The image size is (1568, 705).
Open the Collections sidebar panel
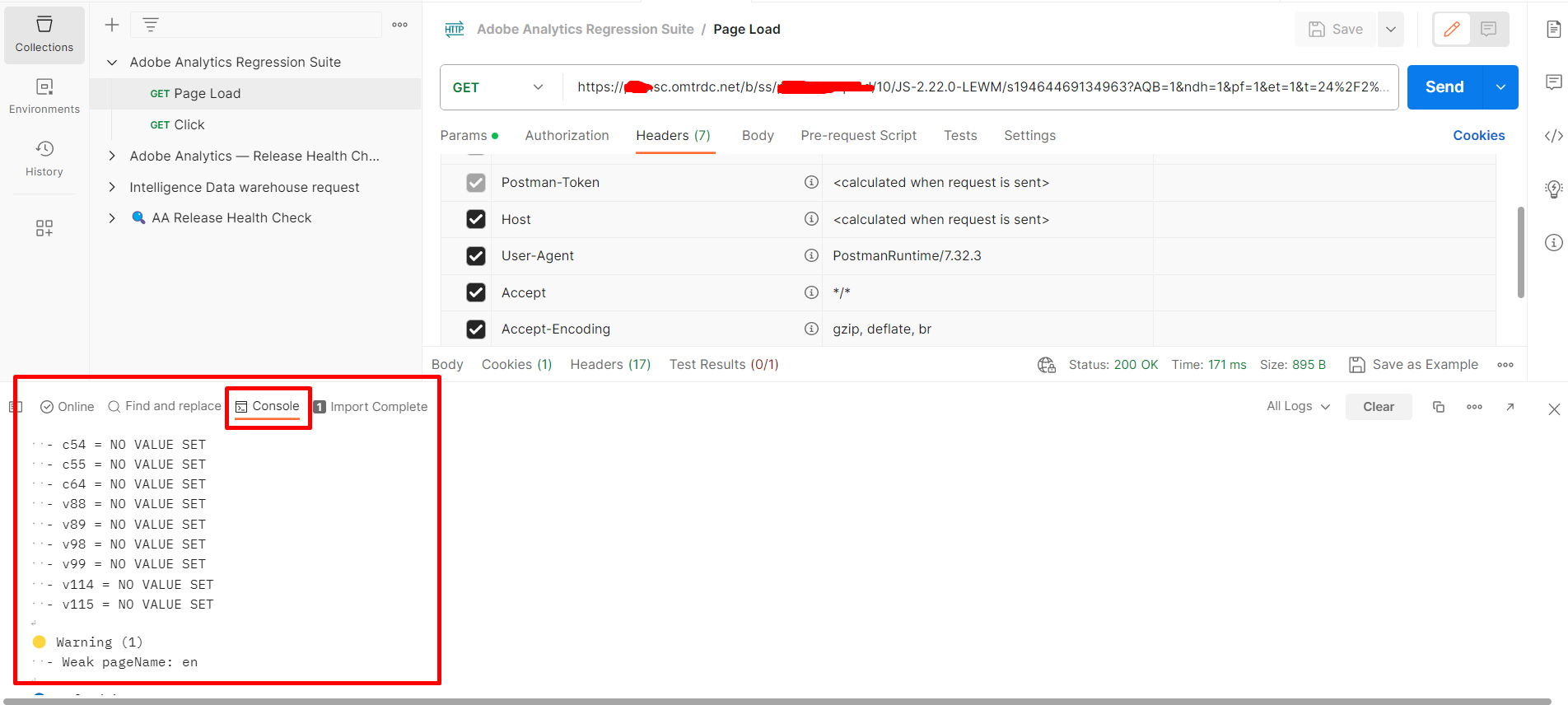click(44, 35)
